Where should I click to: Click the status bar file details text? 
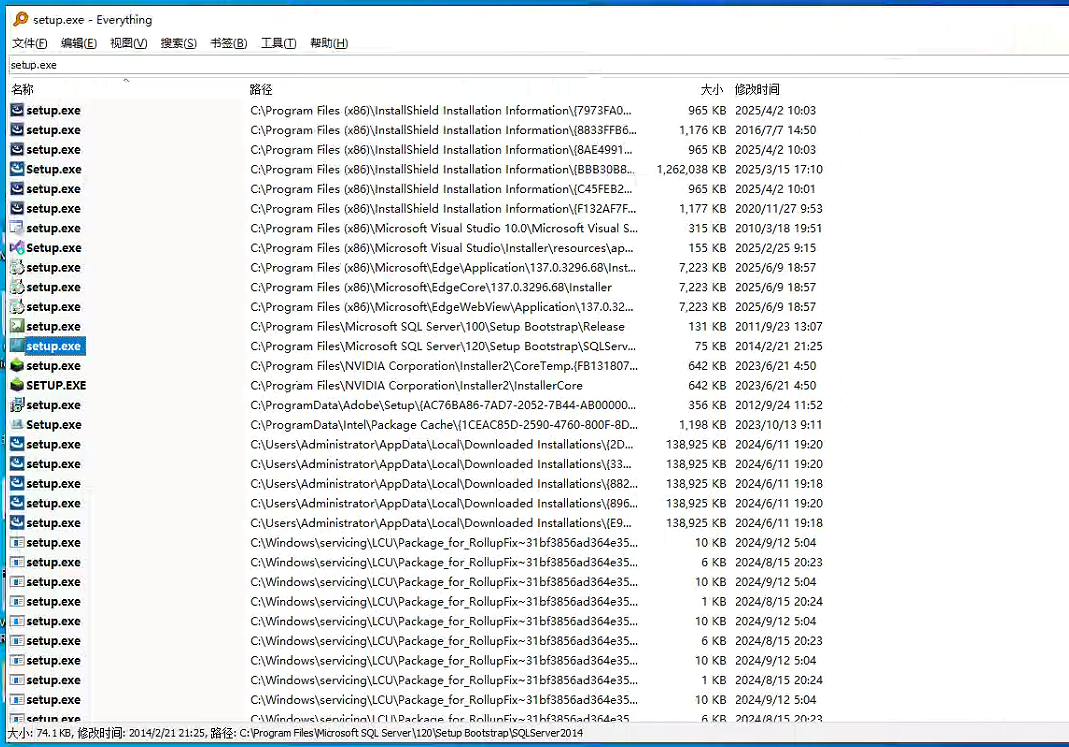pos(295,733)
